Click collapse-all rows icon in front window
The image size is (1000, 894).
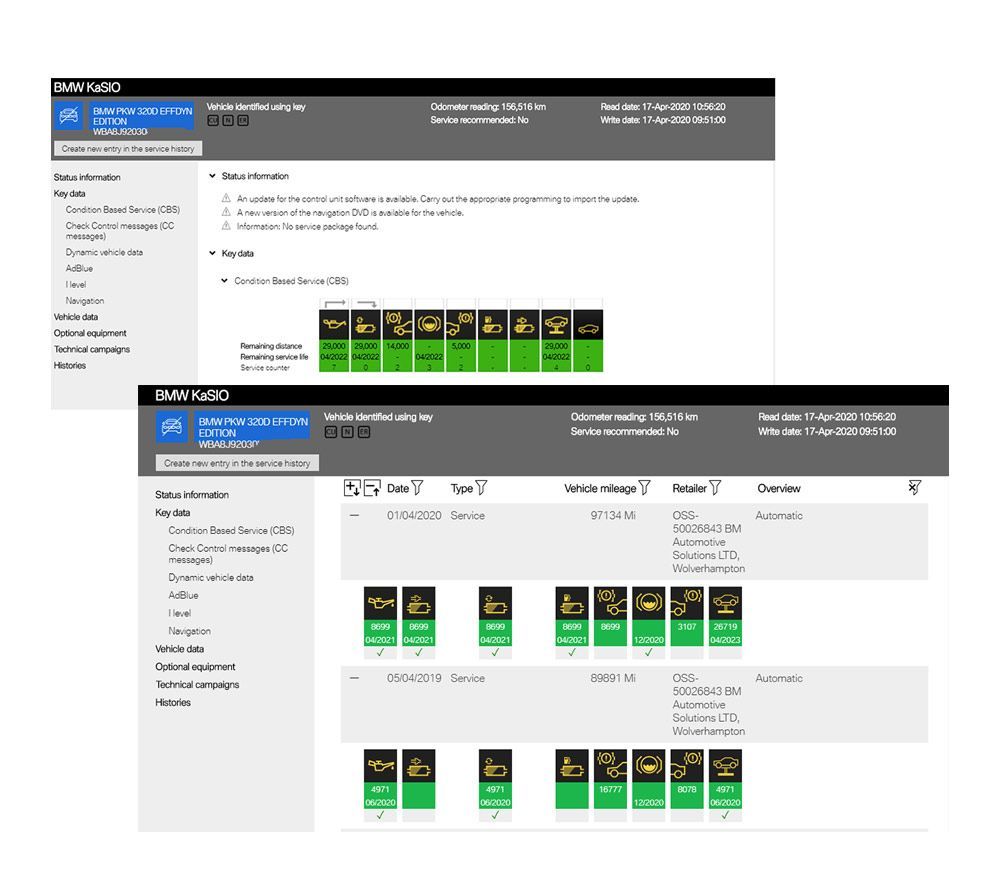pyautogui.click(x=372, y=488)
